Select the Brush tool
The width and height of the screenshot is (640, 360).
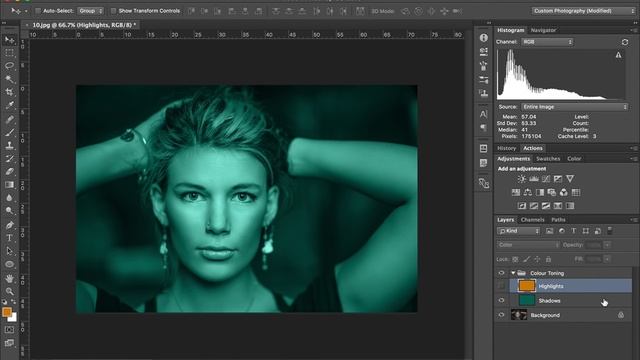coord(9,132)
